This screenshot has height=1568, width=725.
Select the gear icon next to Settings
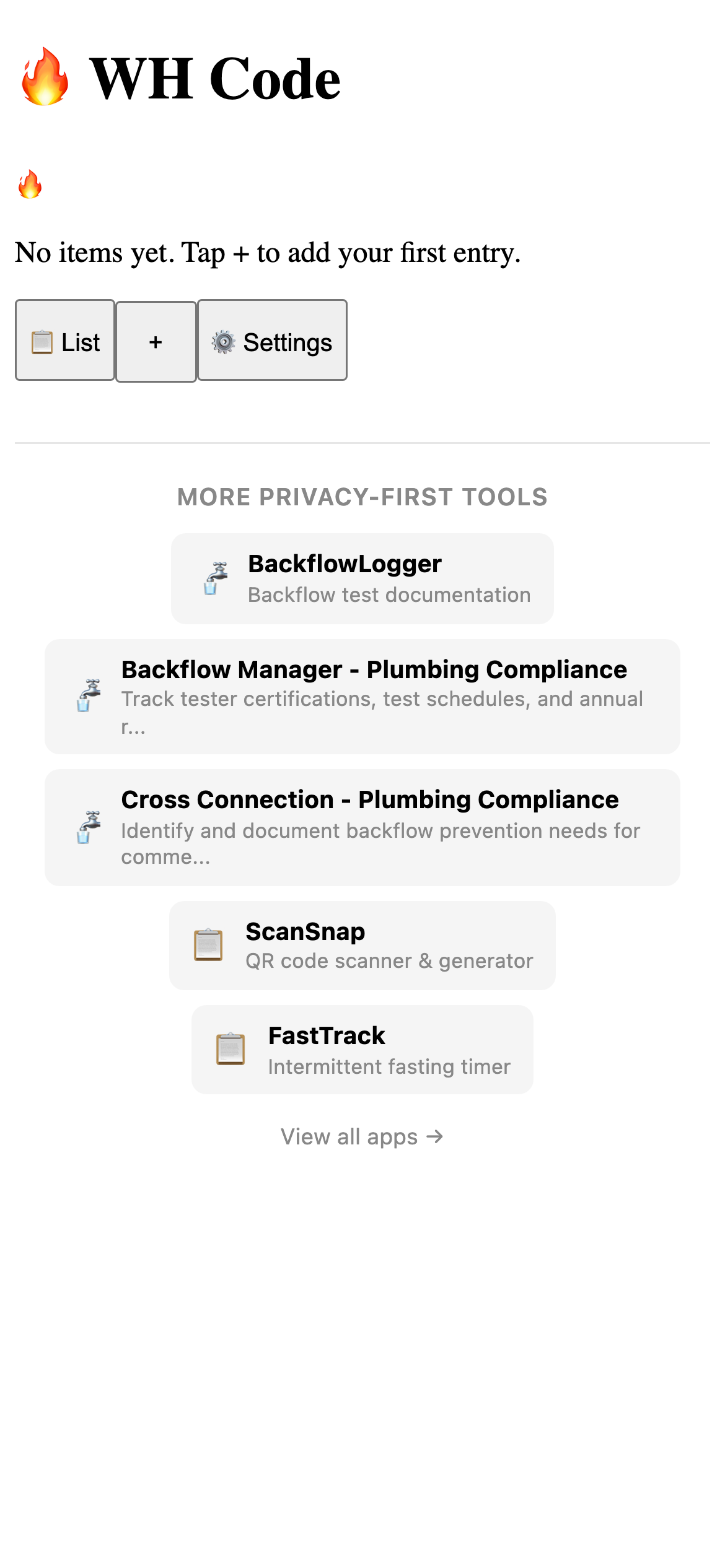click(x=224, y=341)
